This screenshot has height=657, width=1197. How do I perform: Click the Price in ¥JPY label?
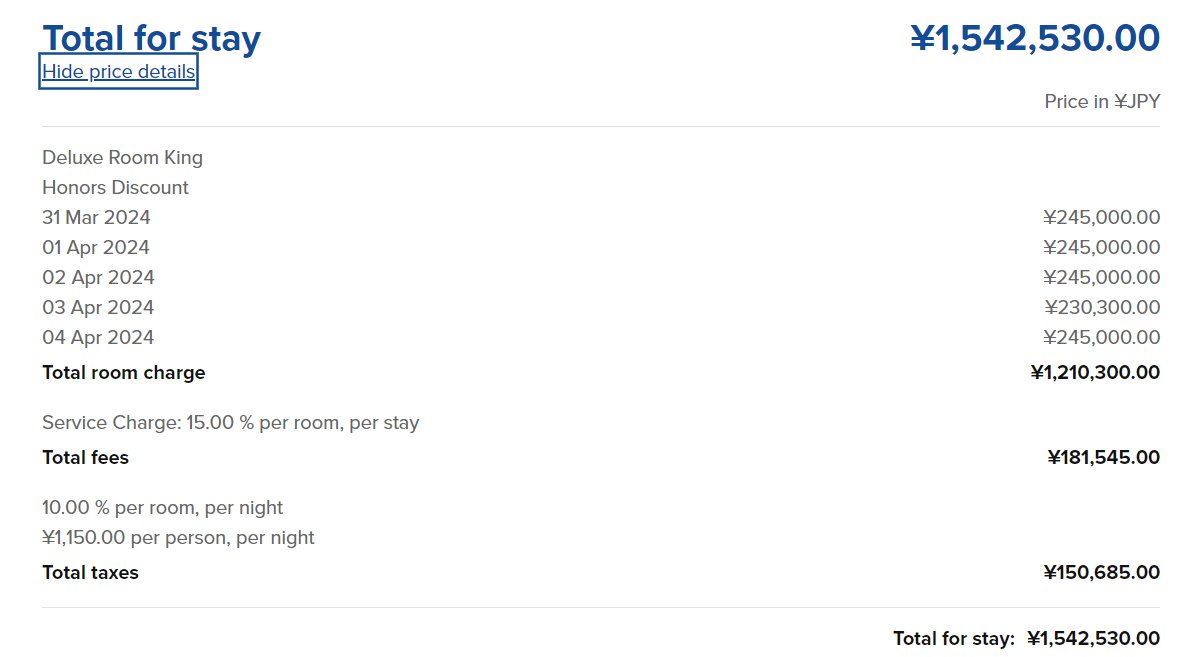1102,101
